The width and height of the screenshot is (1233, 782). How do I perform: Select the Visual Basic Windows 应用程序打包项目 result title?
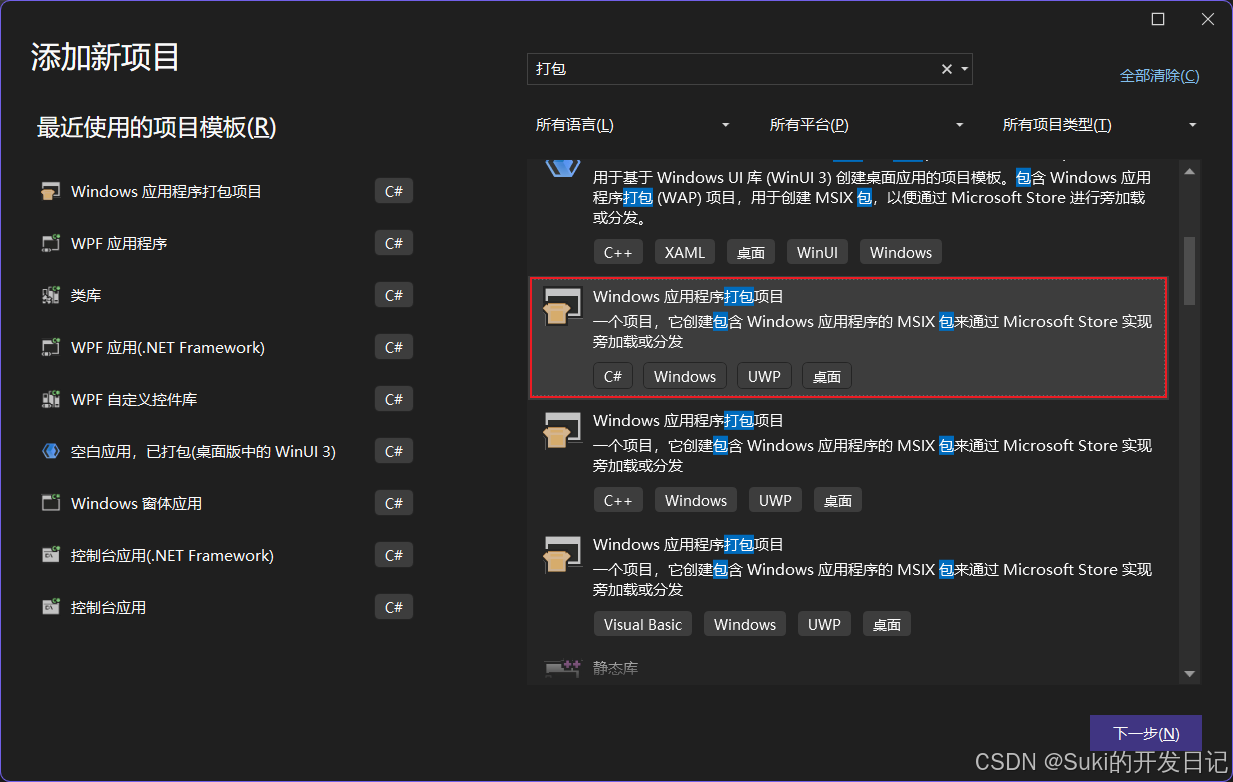[x=688, y=544]
